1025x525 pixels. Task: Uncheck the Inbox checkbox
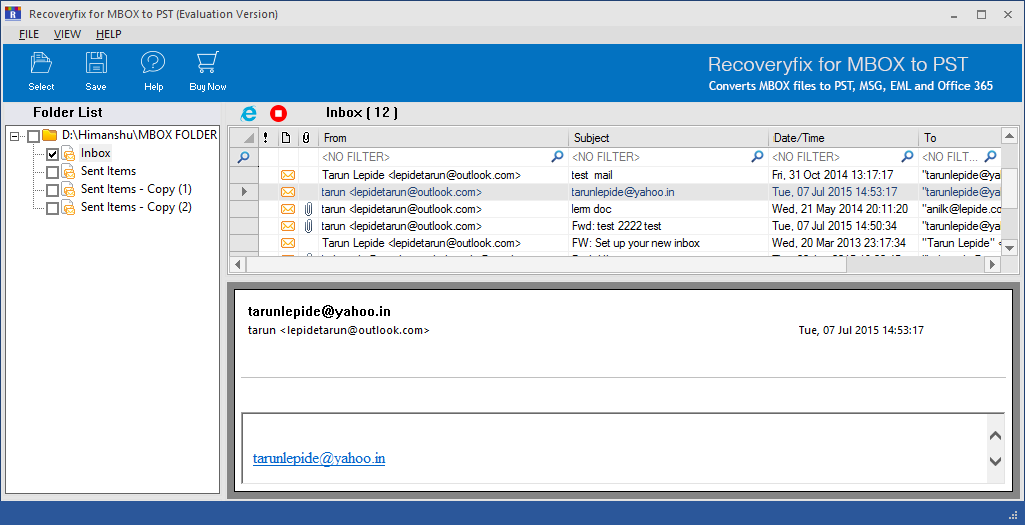click(52, 154)
